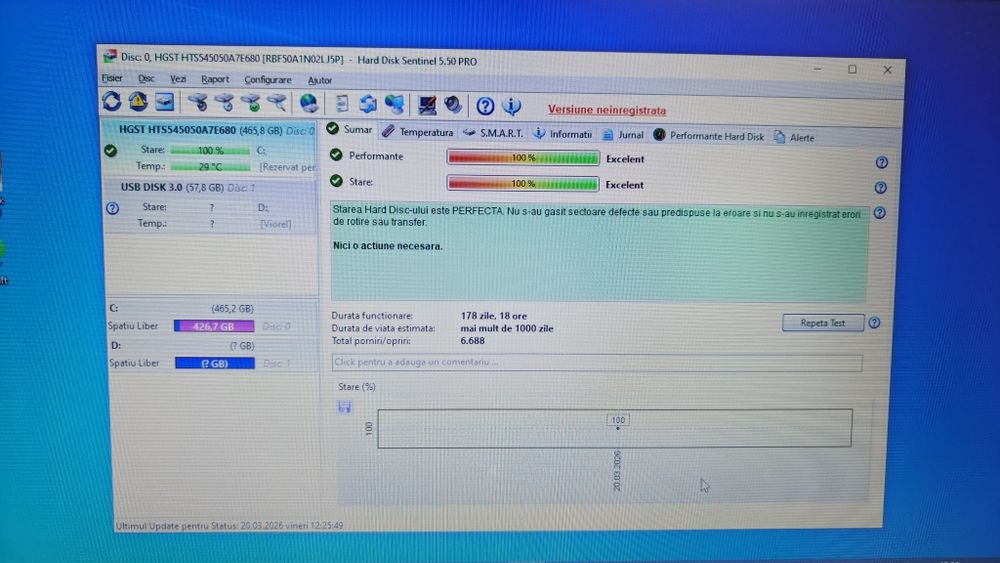Switch to the Temperatura tab
Viewport: 1000px width, 563px height.
(x=418, y=132)
